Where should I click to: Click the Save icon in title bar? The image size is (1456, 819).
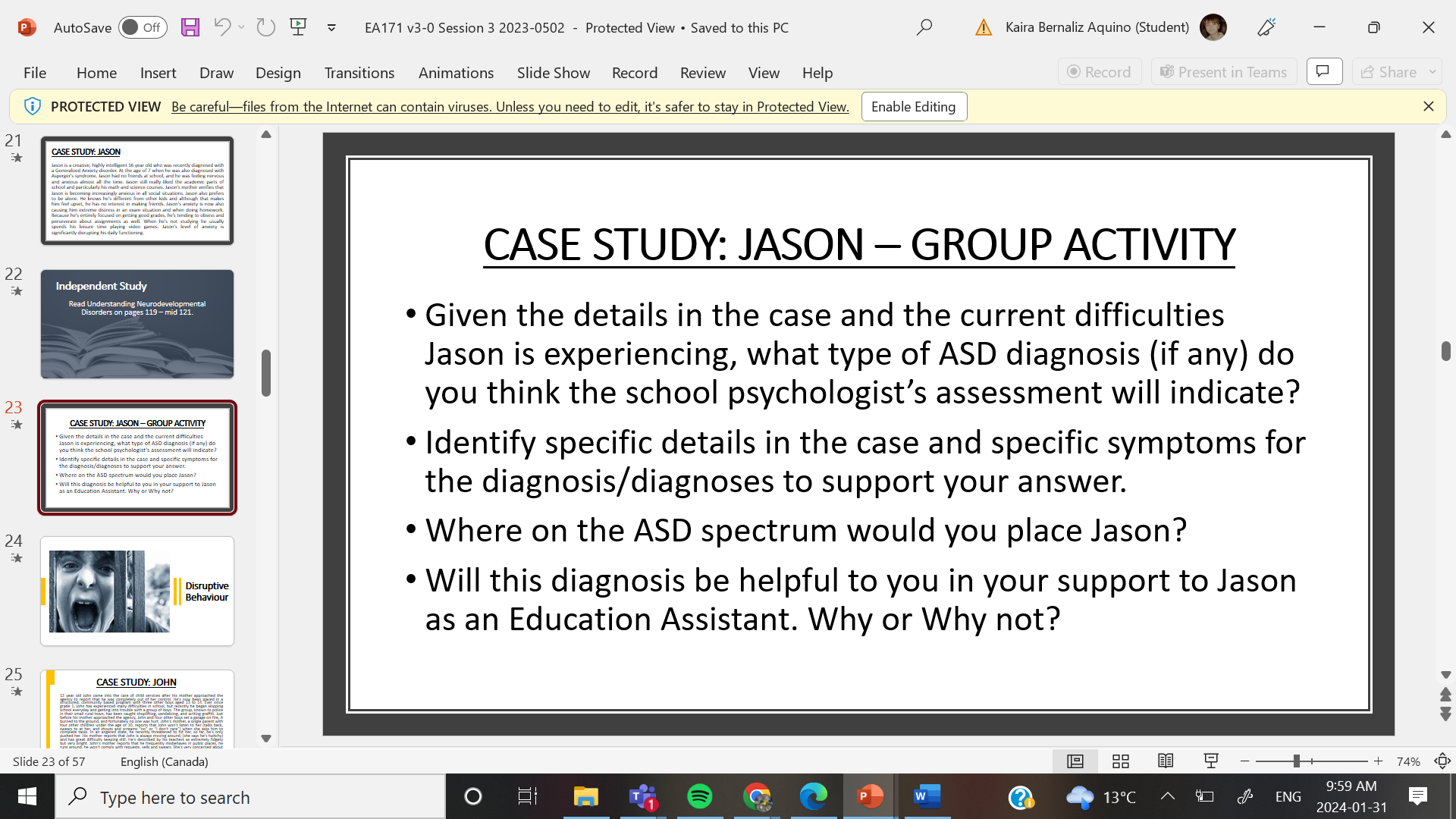pyautogui.click(x=190, y=28)
